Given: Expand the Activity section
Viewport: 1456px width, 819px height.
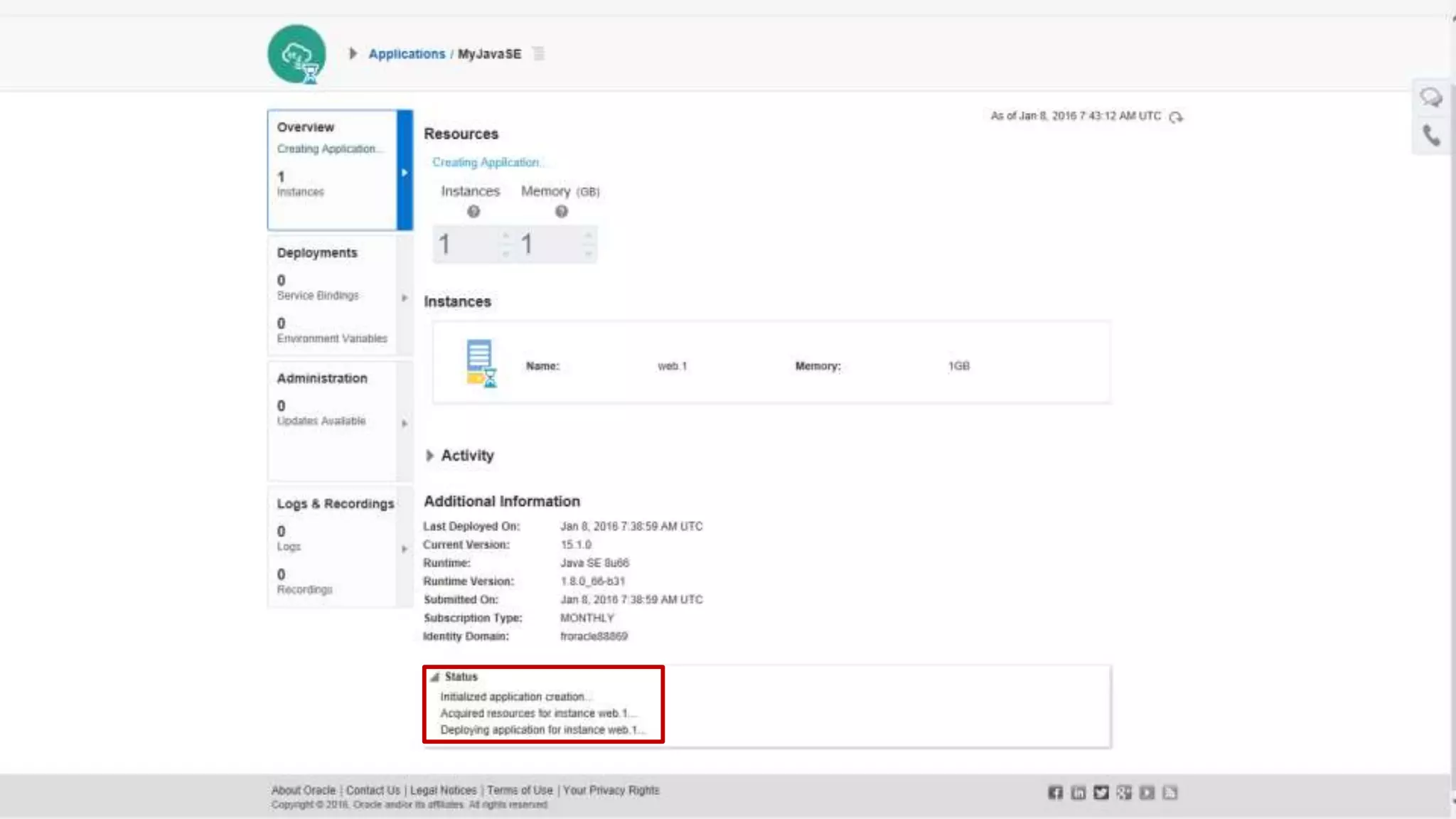Looking at the screenshot, I should pos(429,456).
